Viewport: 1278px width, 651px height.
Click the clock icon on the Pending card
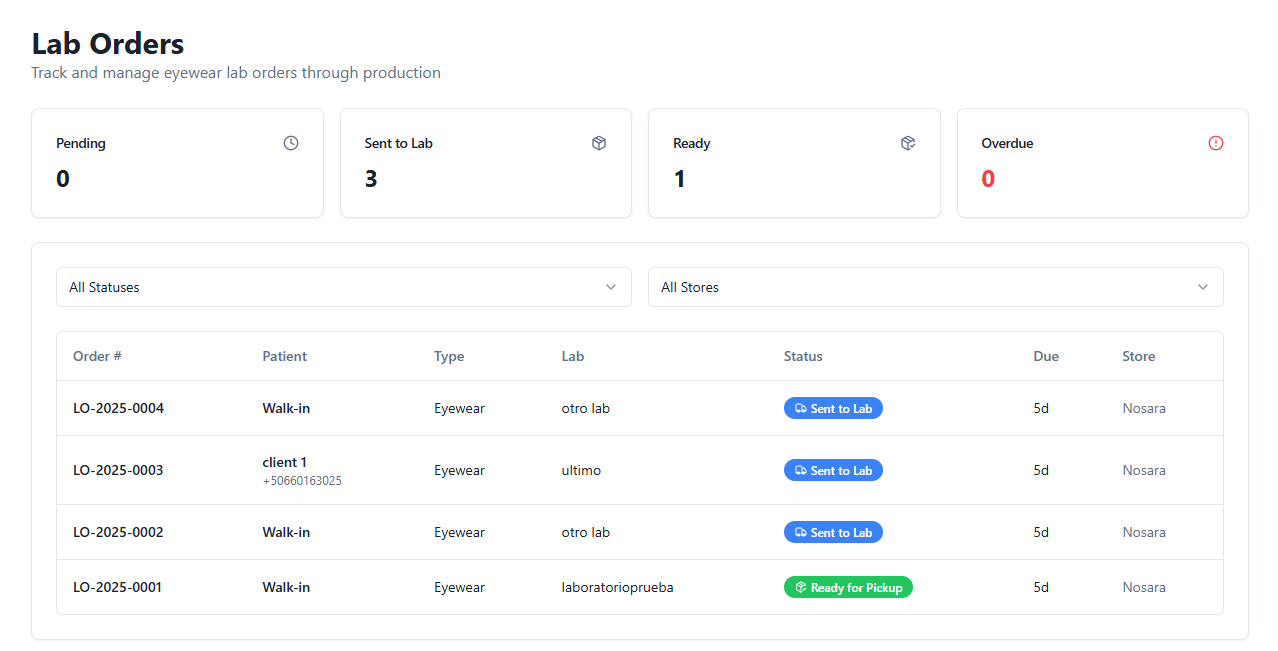click(x=291, y=143)
